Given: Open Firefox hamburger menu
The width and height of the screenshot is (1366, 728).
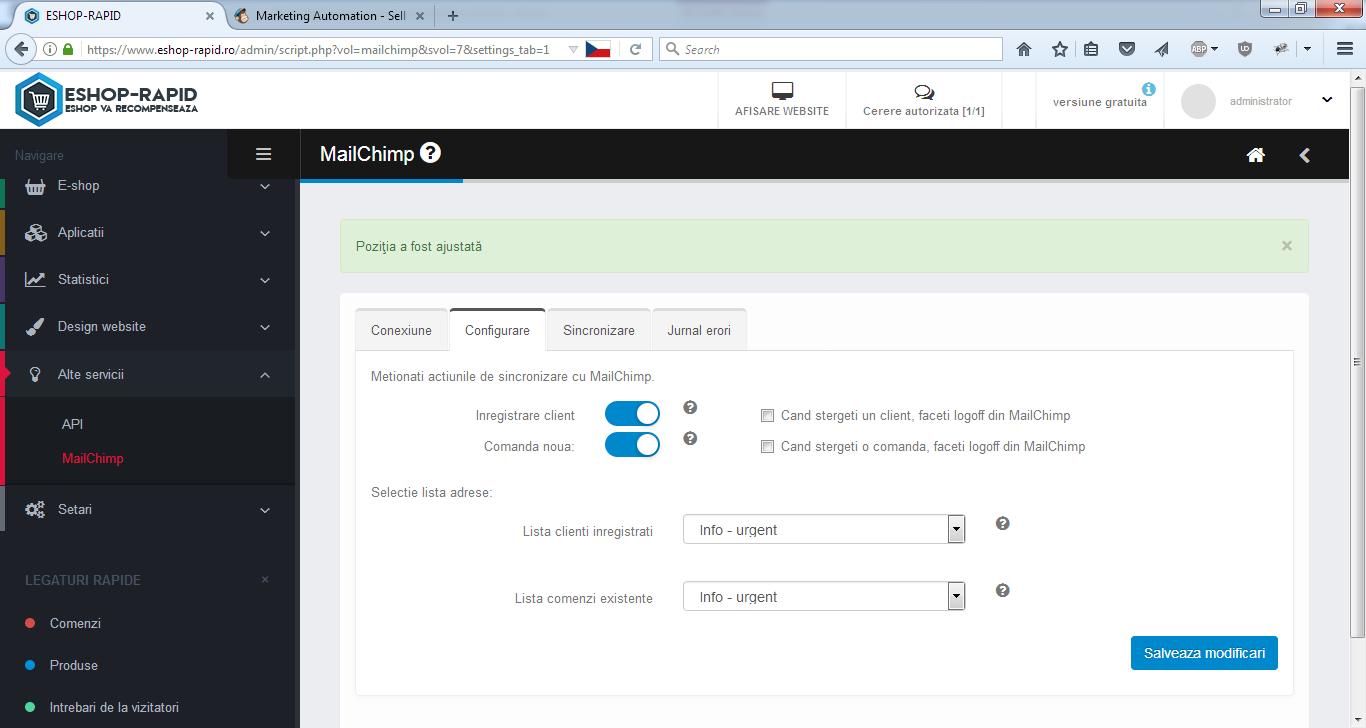Looking at the screenshot, I should 1345,49.
